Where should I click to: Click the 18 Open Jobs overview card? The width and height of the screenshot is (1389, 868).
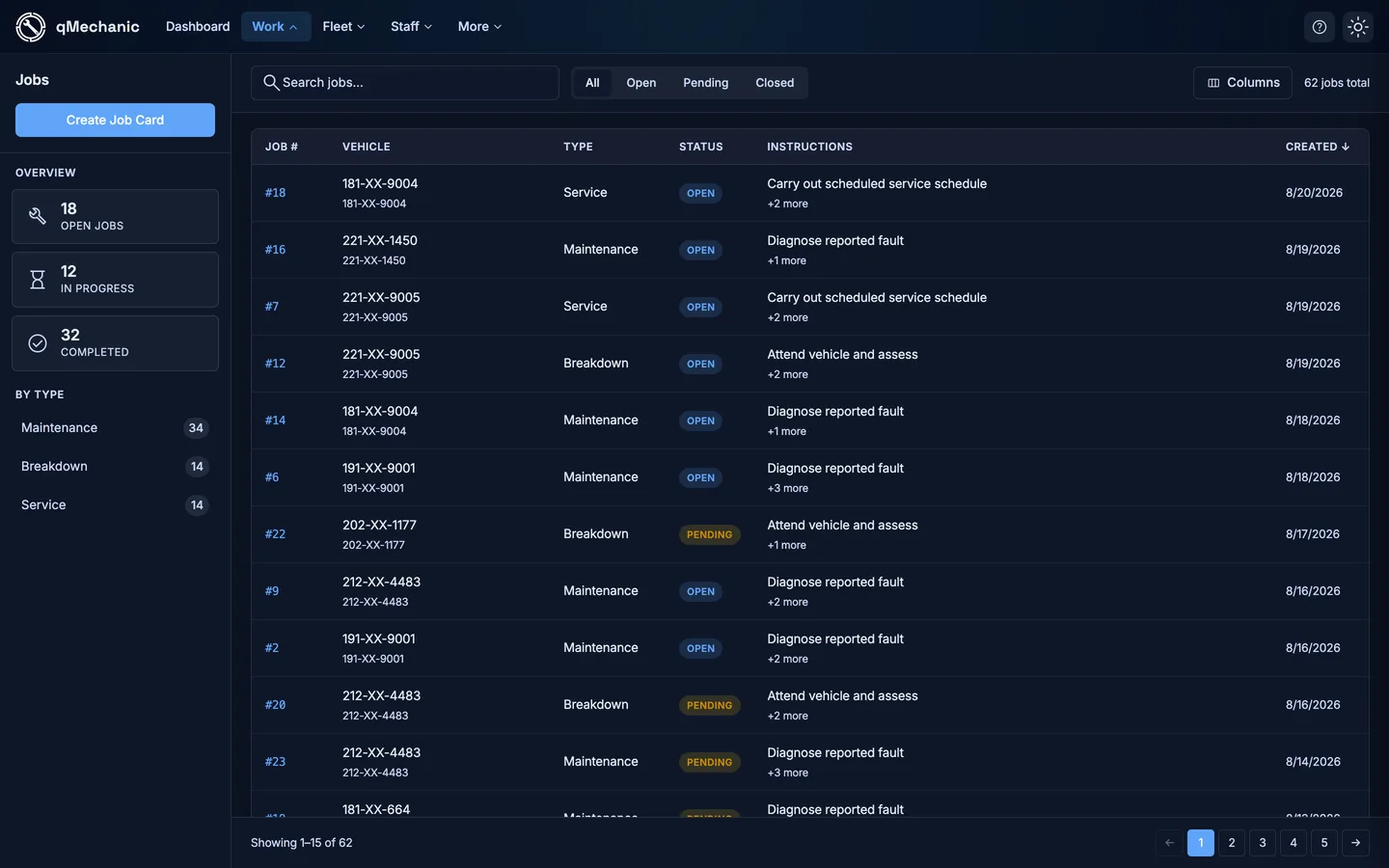click(x=115, y=216)
